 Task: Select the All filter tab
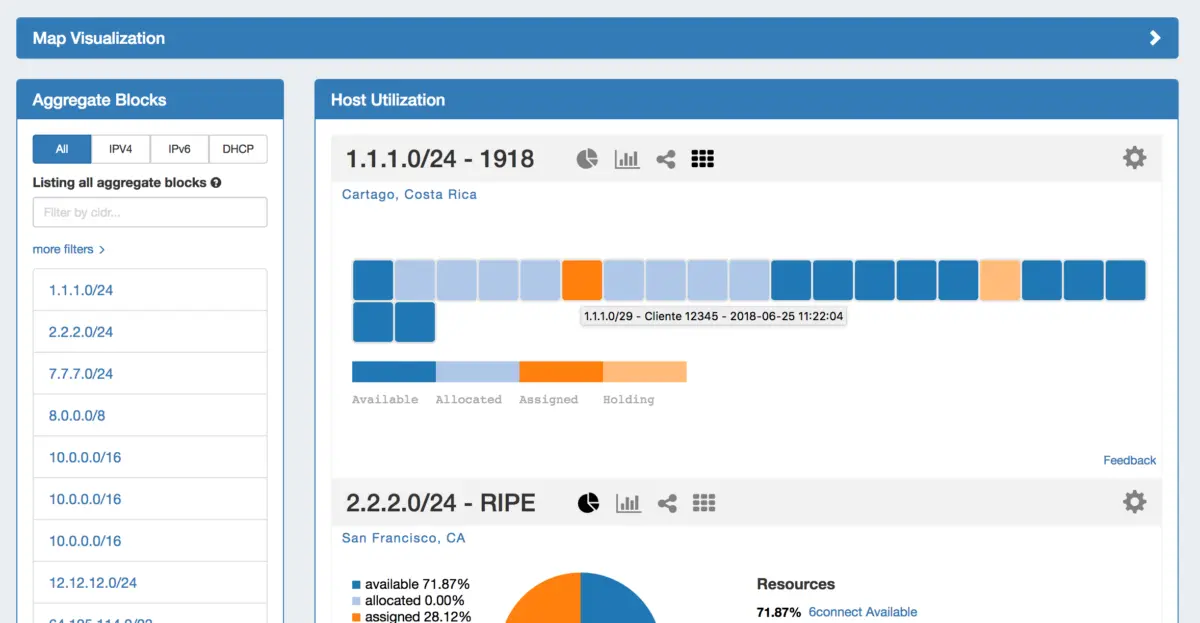(62, 149)
